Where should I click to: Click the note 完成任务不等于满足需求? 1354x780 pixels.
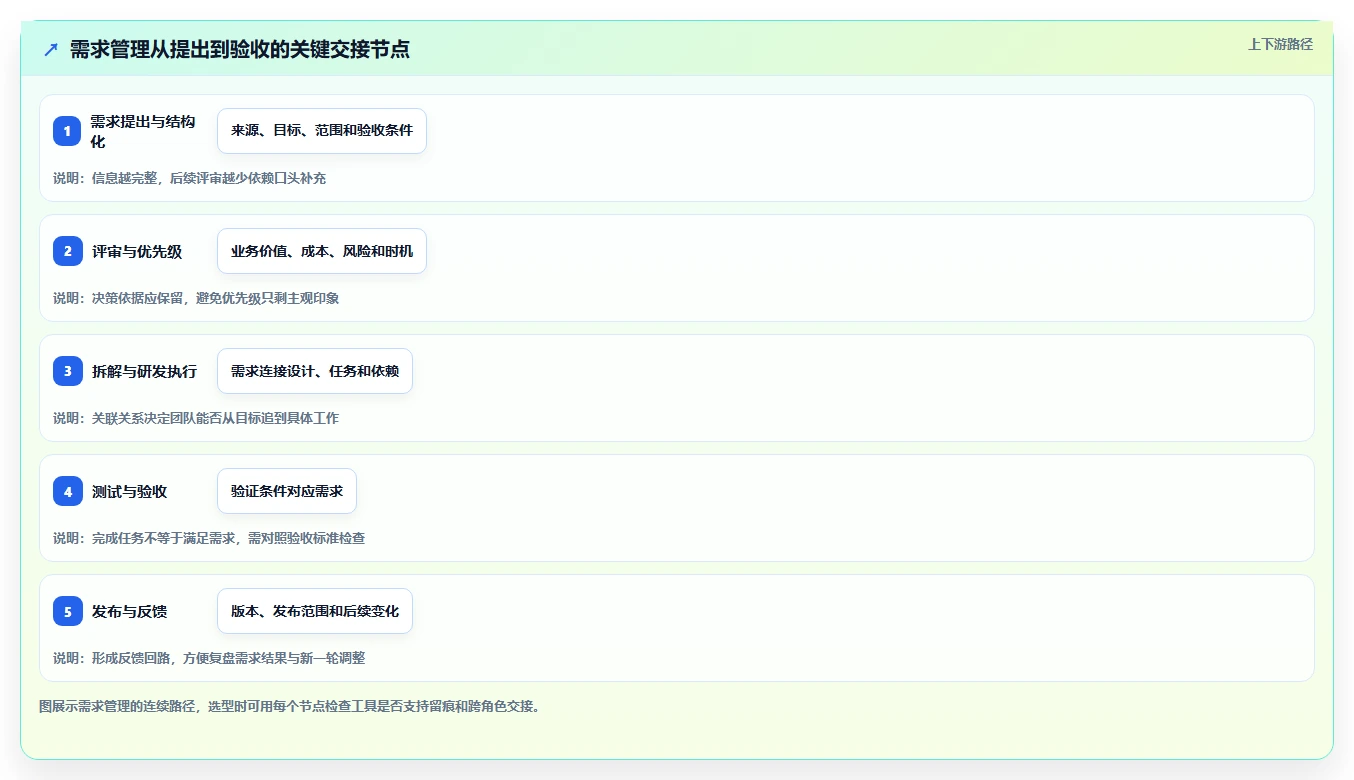point(163,538)
